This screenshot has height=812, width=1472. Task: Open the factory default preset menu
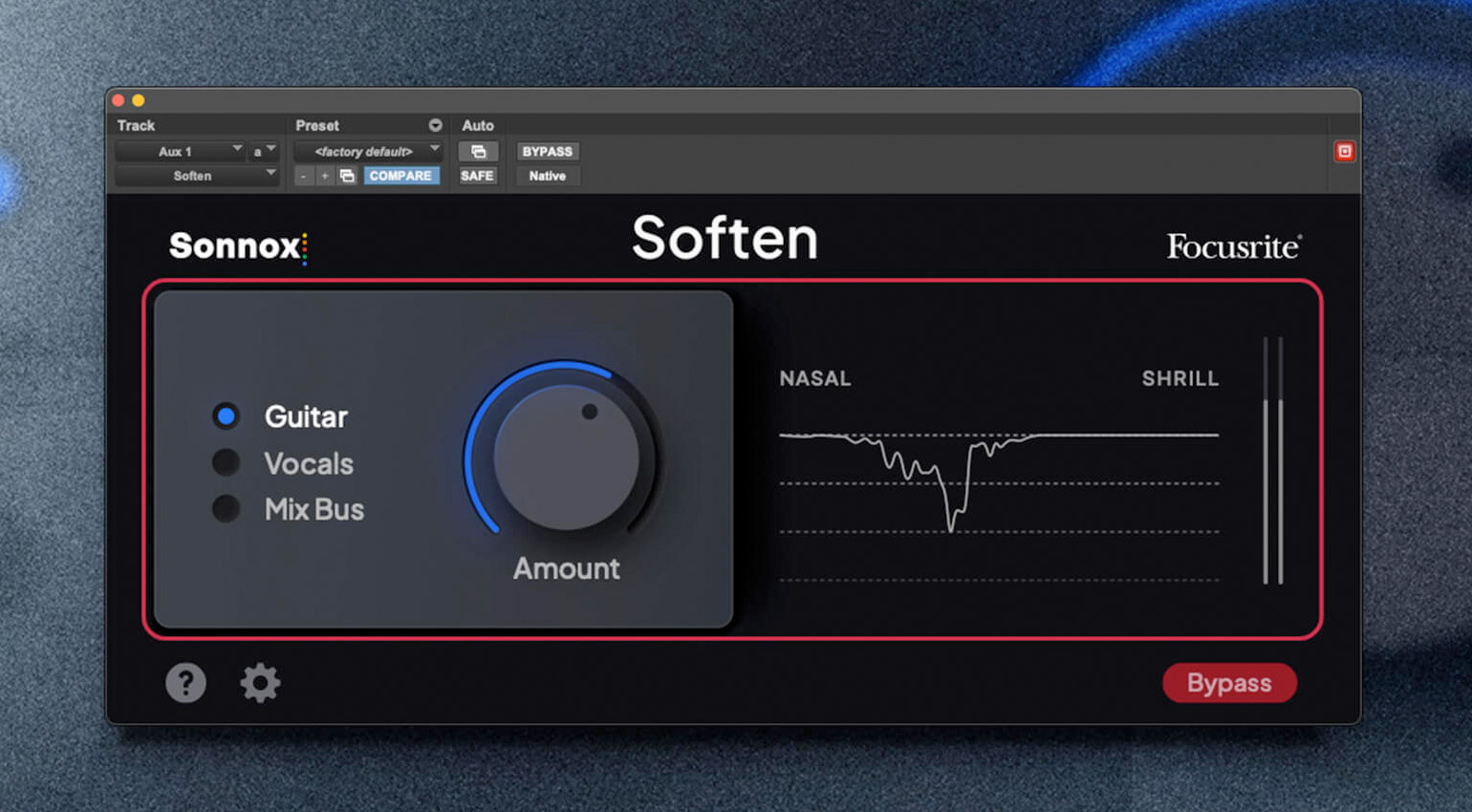[368, 151]
